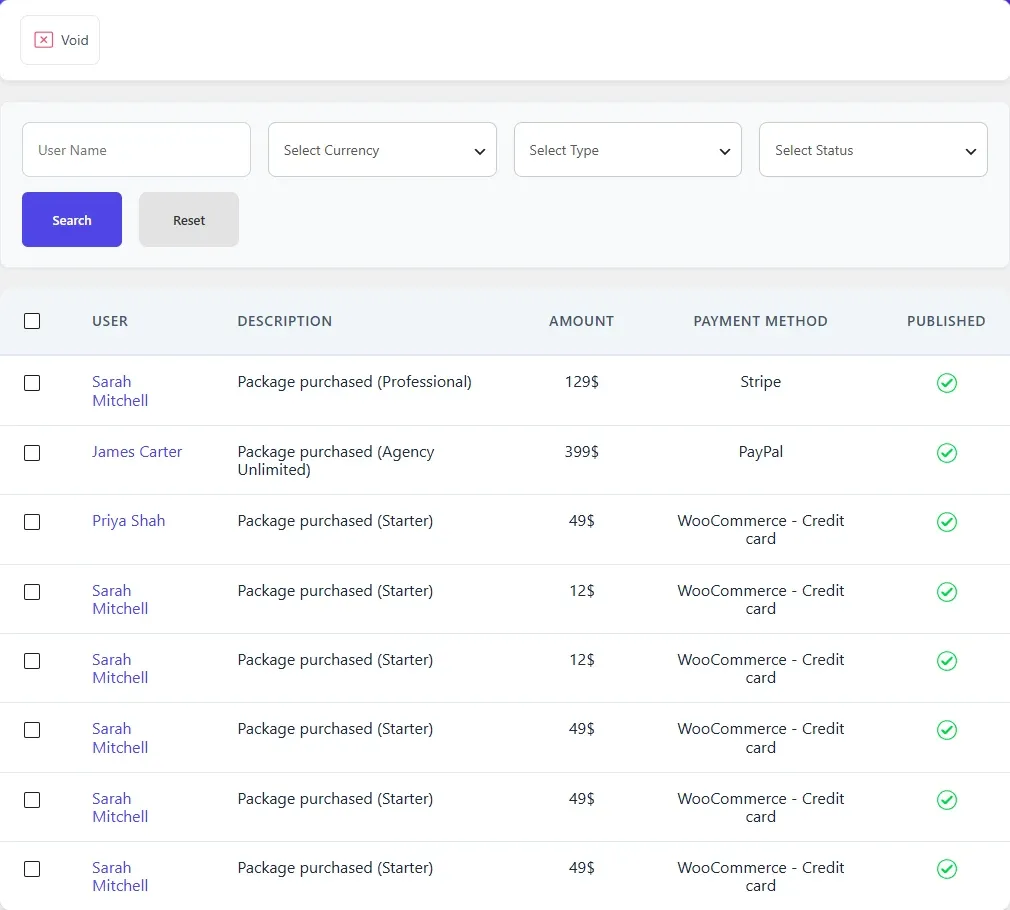The image size is (1010, 910).
Task: Focus the User Name search field
Action: point(136,149)
